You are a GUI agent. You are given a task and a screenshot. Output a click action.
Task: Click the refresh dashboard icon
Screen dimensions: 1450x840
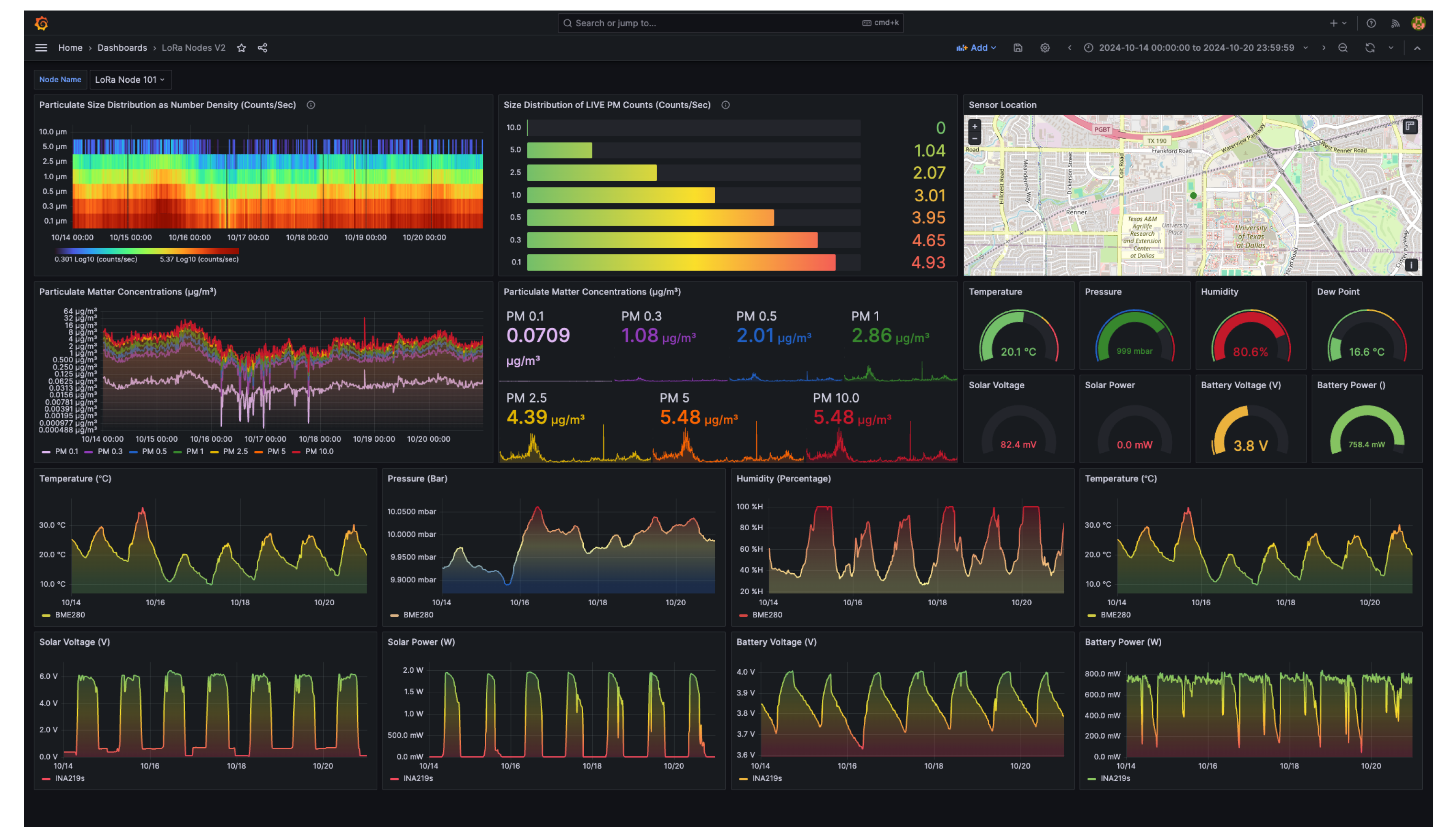coord(1370,48)
